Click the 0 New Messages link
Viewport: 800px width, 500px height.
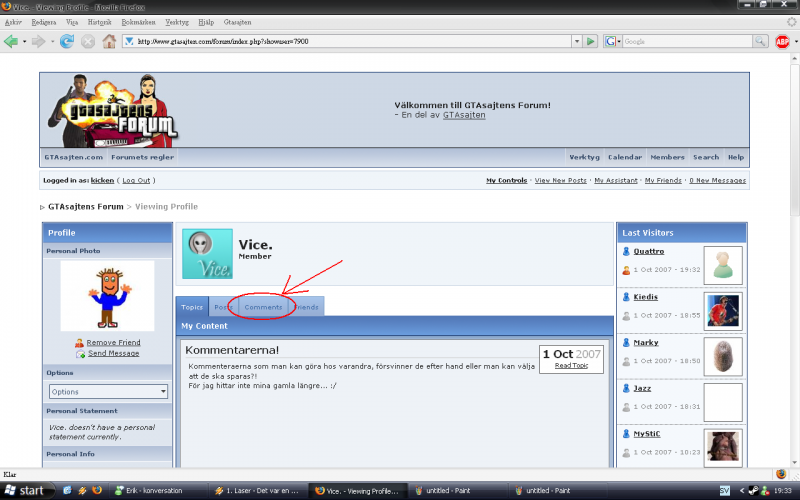[717, 180]
